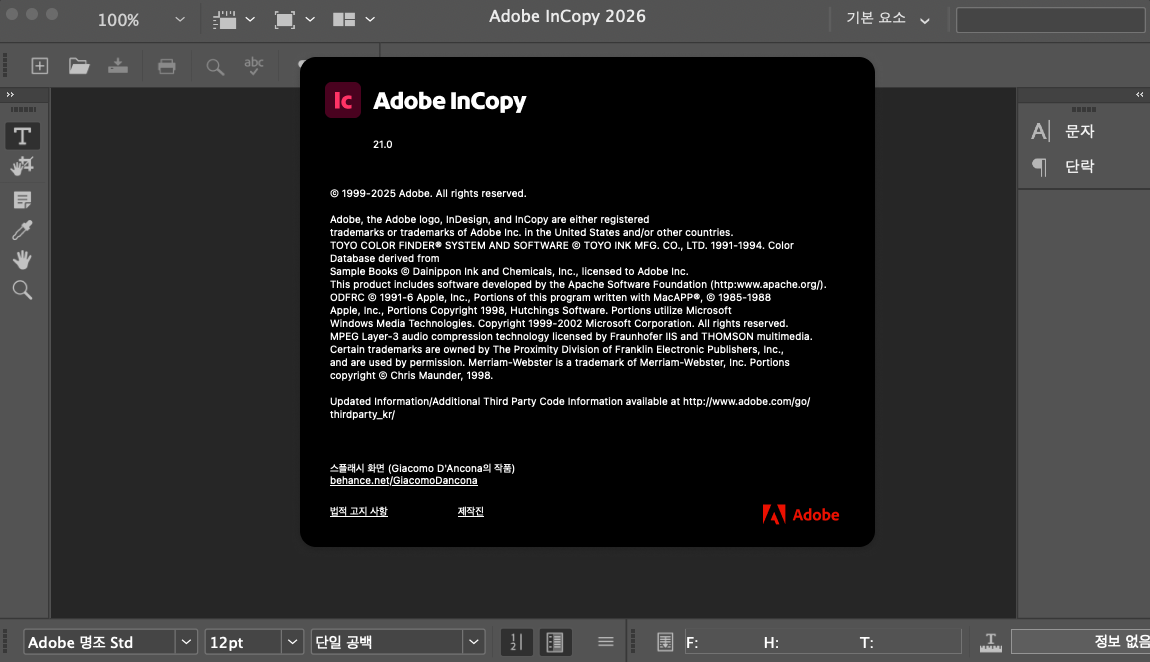Open the 12pt font size dropdown
Viewport: 1150px width, 662px height.
click(292, 642)
